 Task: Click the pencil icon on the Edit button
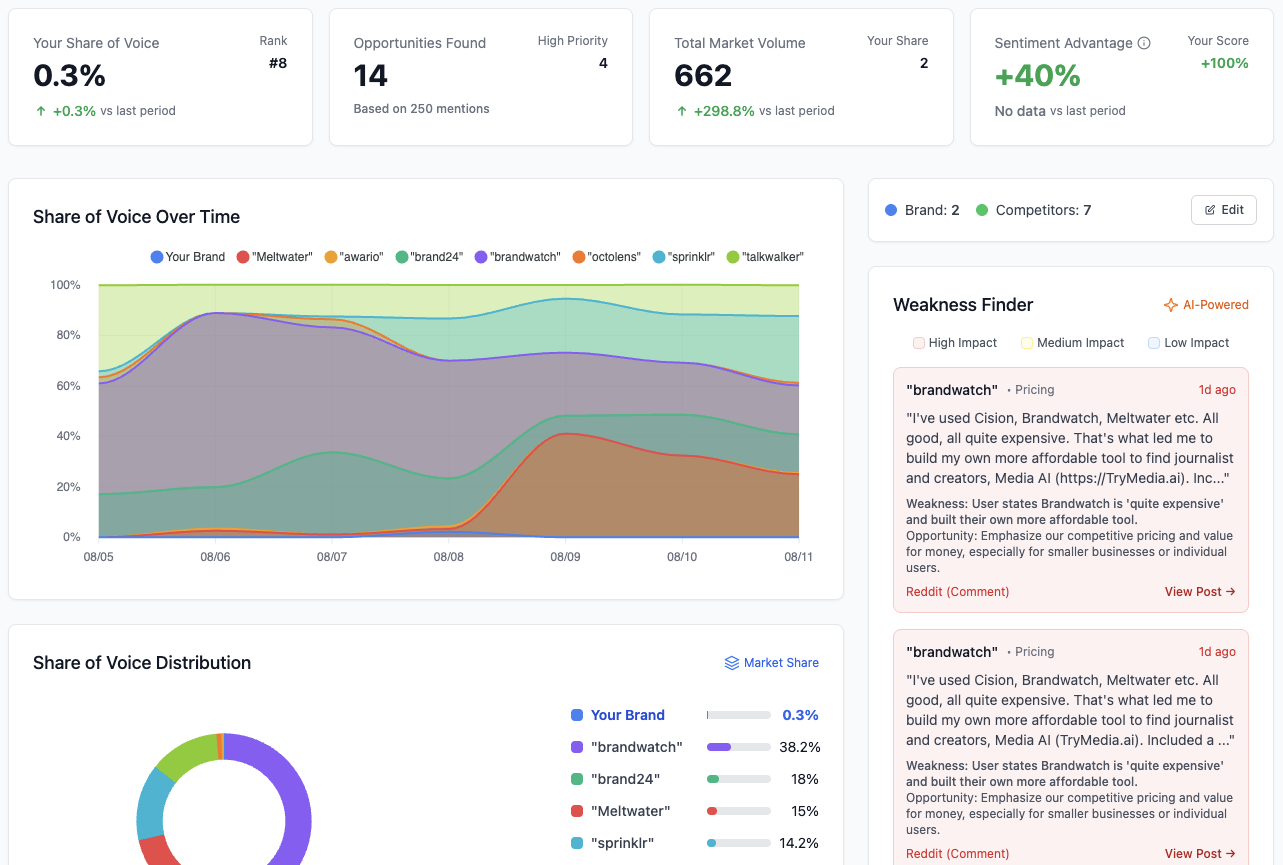tap(1212, 210)
